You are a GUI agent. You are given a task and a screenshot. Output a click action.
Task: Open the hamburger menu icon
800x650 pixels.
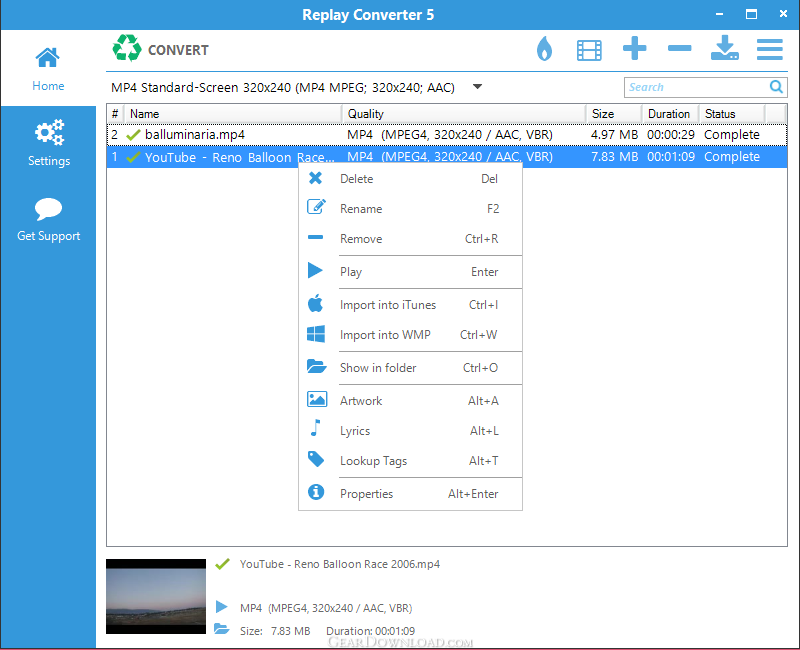[769, 49]
